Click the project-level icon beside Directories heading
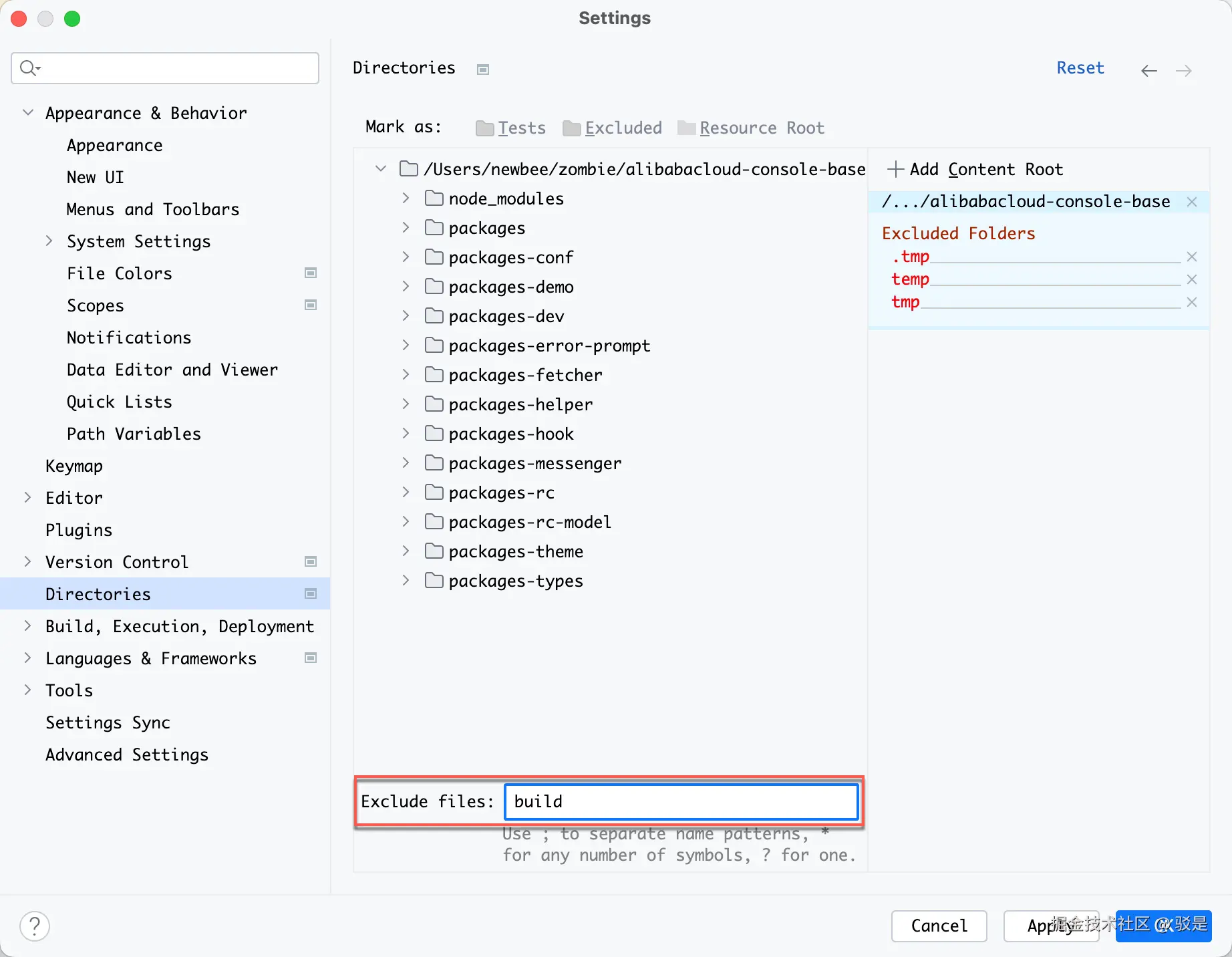 [x=483, y=70]
